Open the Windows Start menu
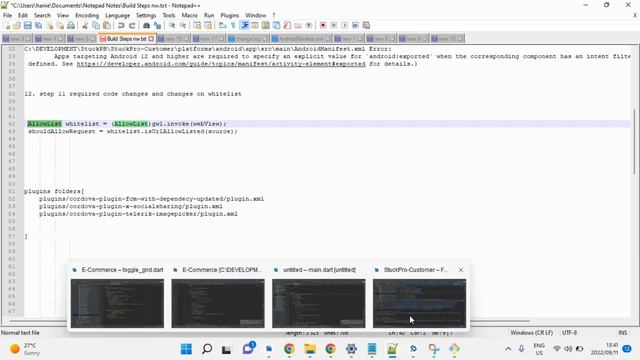This screenshot has width=640, height=360. point(186,349)
